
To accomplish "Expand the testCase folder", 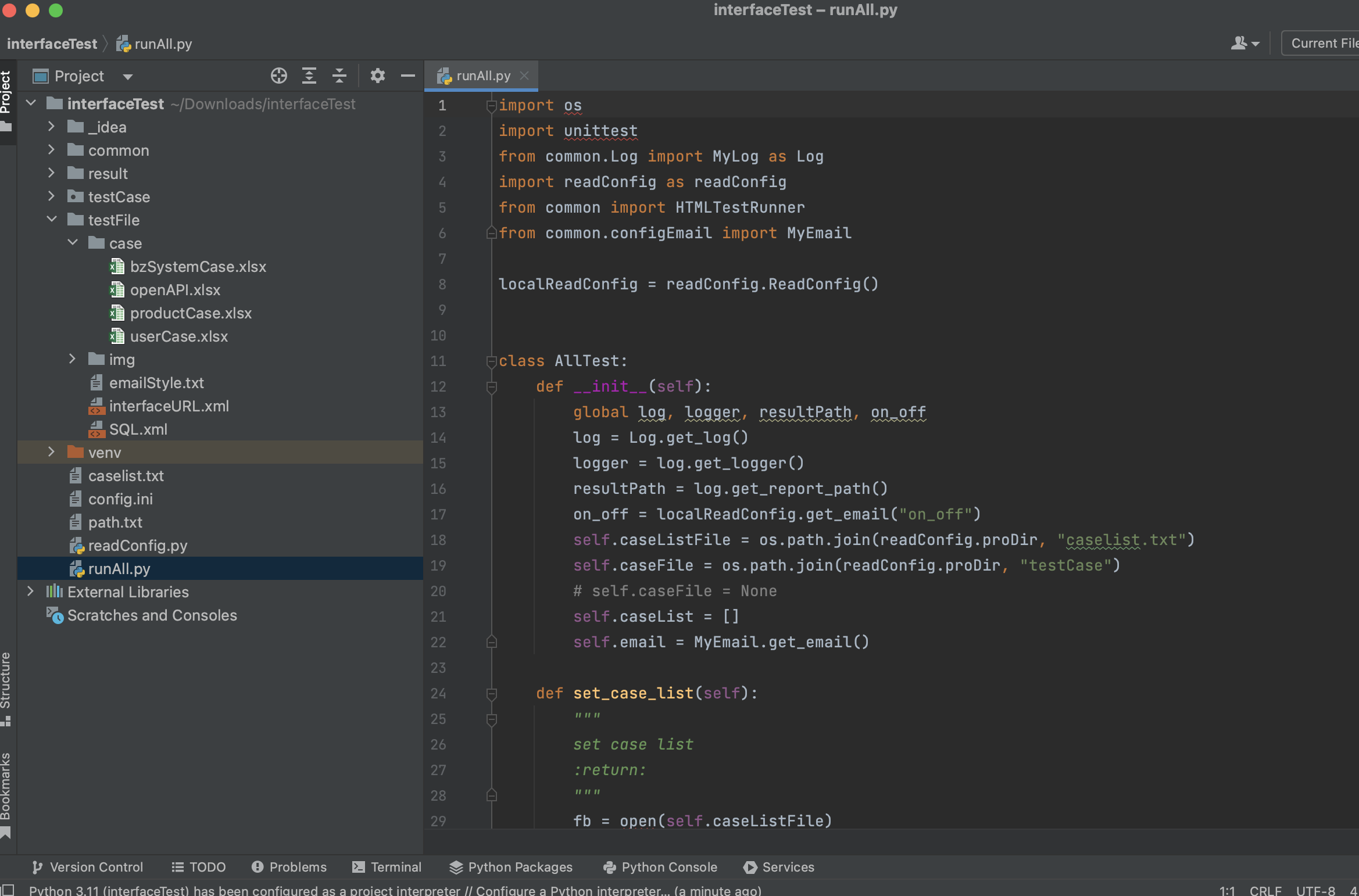I will (51, 196).
